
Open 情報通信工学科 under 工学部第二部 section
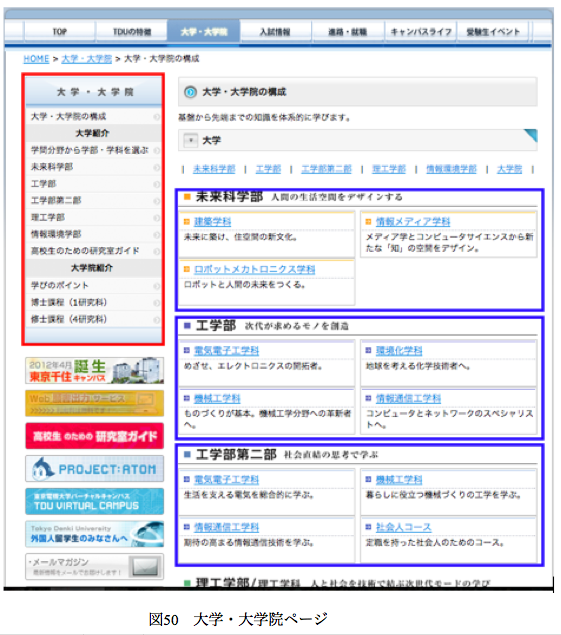226,527
